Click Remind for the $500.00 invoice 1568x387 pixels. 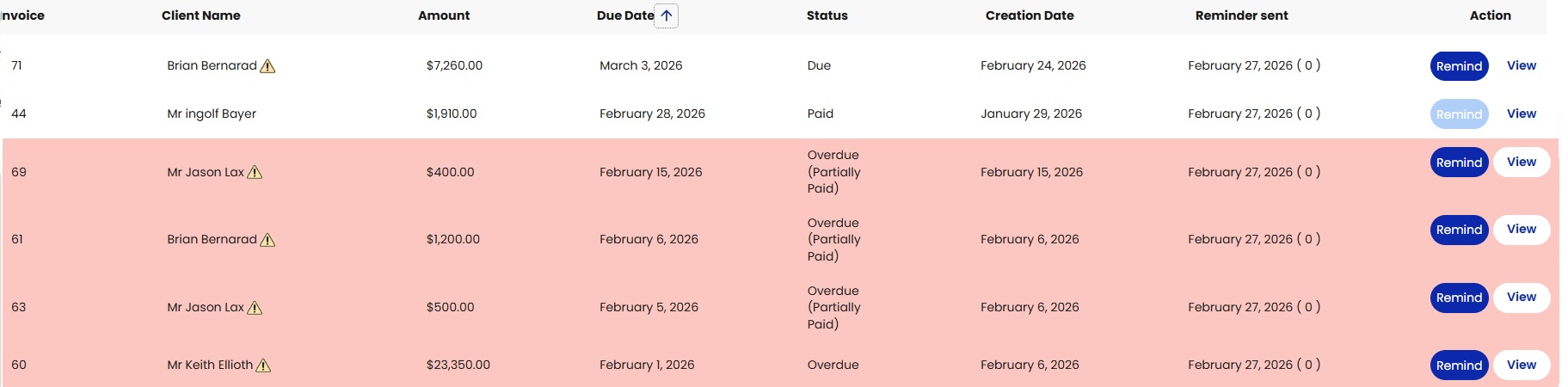(1459, 298)
